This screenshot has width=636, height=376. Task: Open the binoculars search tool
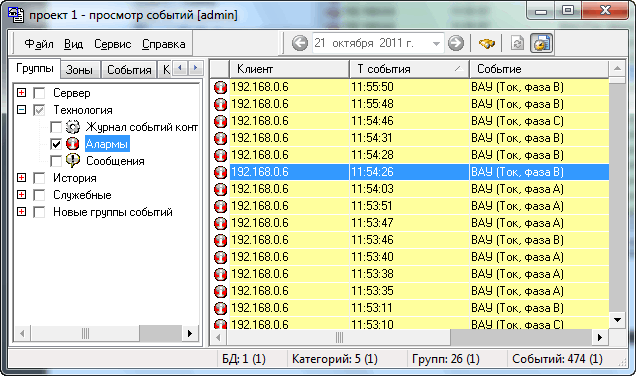(486, 43)
